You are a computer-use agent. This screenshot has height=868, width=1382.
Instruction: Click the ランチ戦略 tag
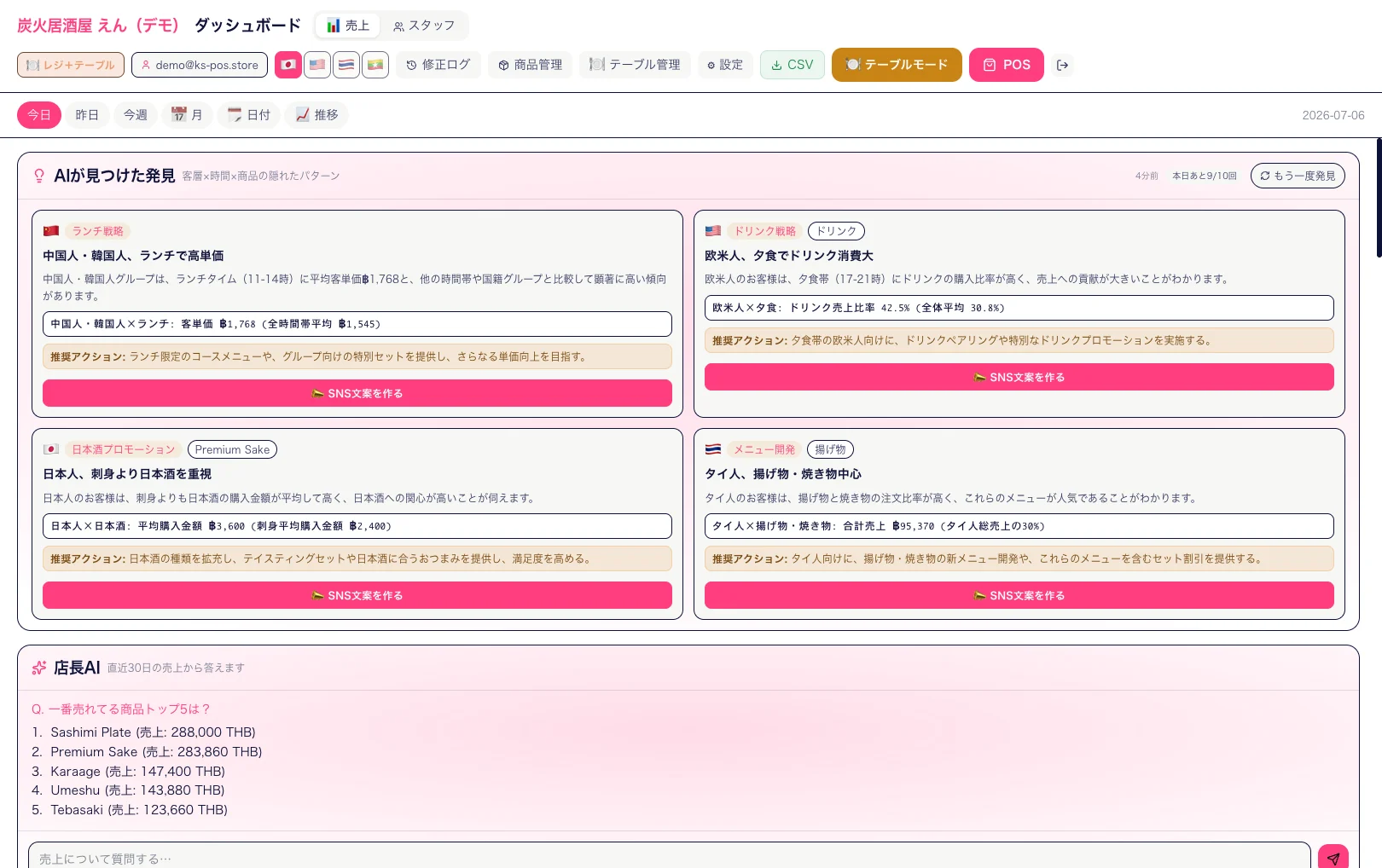(x=98, y=231)
